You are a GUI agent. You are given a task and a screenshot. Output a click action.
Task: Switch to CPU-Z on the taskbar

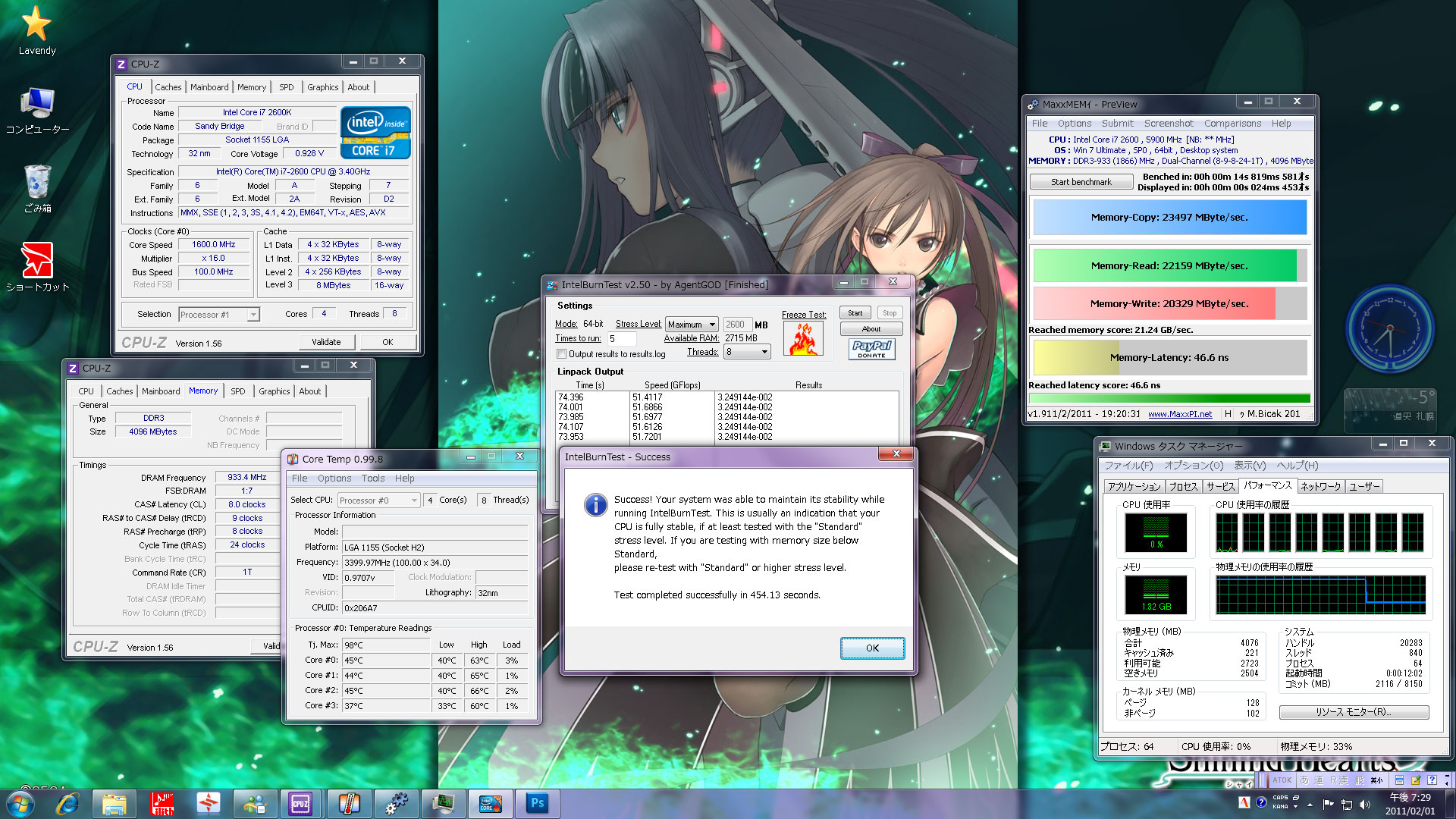301,803
